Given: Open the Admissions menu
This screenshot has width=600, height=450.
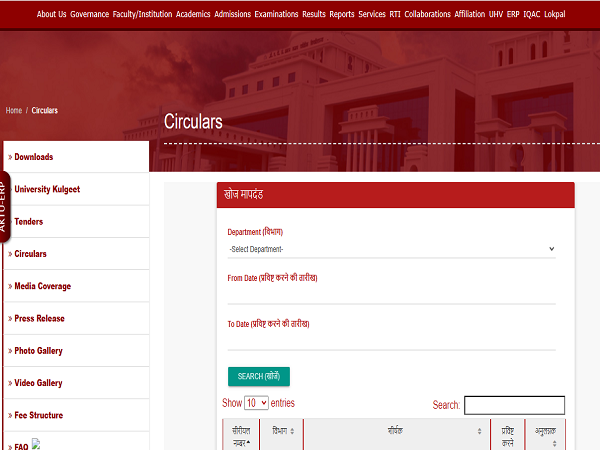Looking at the screenshot, I should pos(232,14).
